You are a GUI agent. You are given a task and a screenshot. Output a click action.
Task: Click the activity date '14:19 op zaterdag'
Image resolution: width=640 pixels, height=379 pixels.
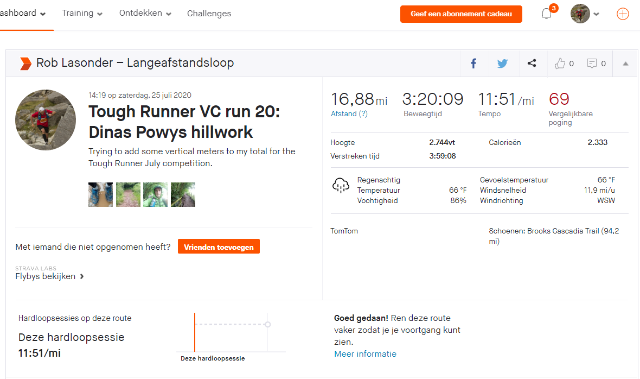pos(140,95)
